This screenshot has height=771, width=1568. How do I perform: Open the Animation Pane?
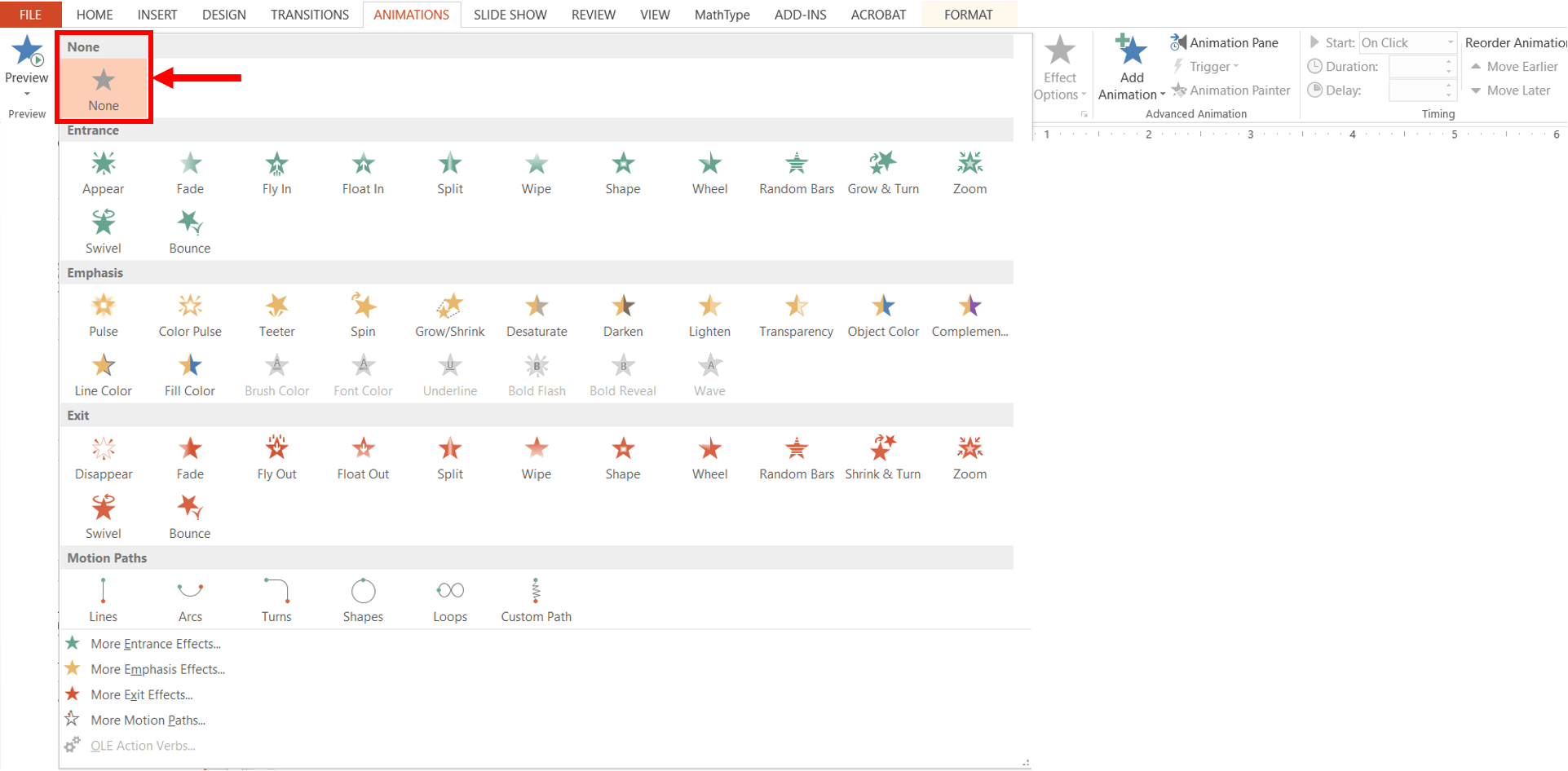(1225, 42)
